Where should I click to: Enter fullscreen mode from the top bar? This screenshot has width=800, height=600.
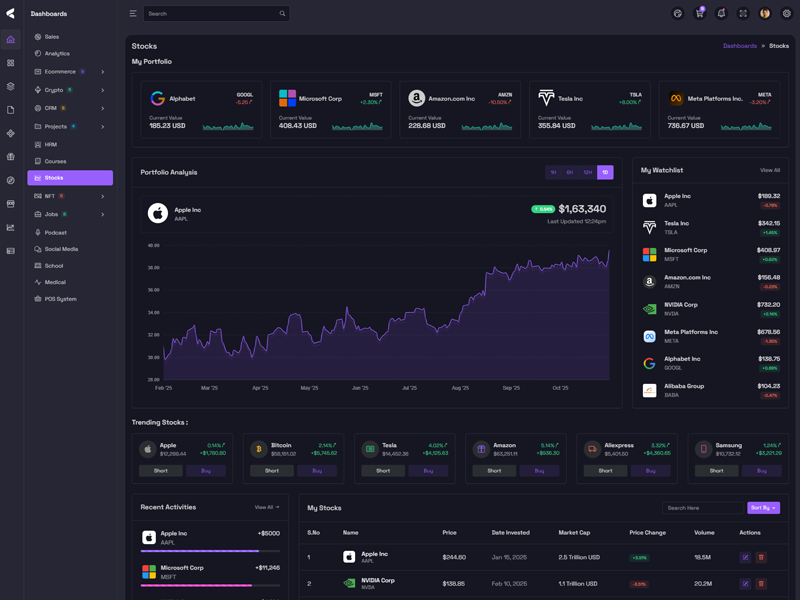coord(743,14)
